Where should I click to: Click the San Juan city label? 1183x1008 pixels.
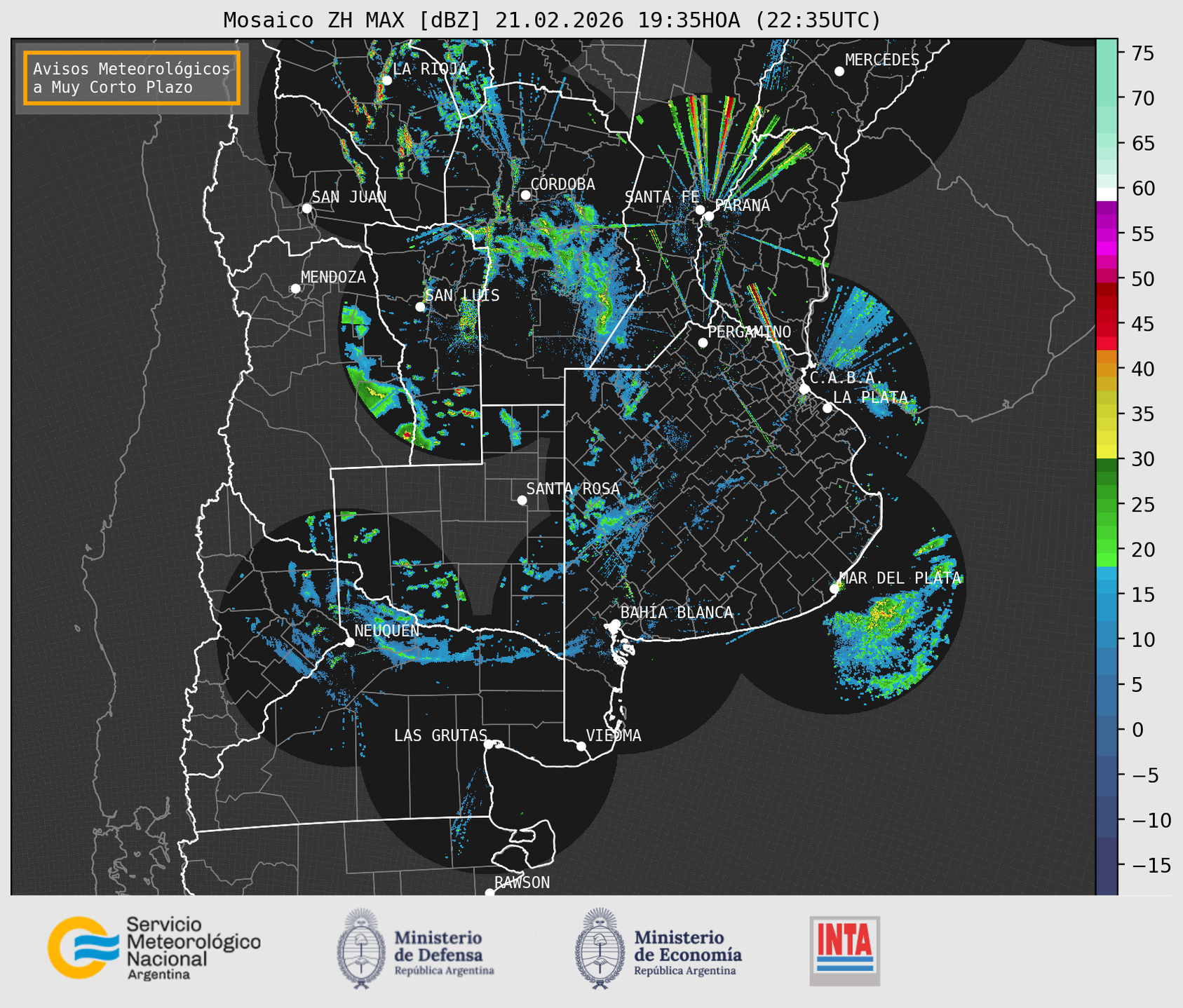coord(349,197)
